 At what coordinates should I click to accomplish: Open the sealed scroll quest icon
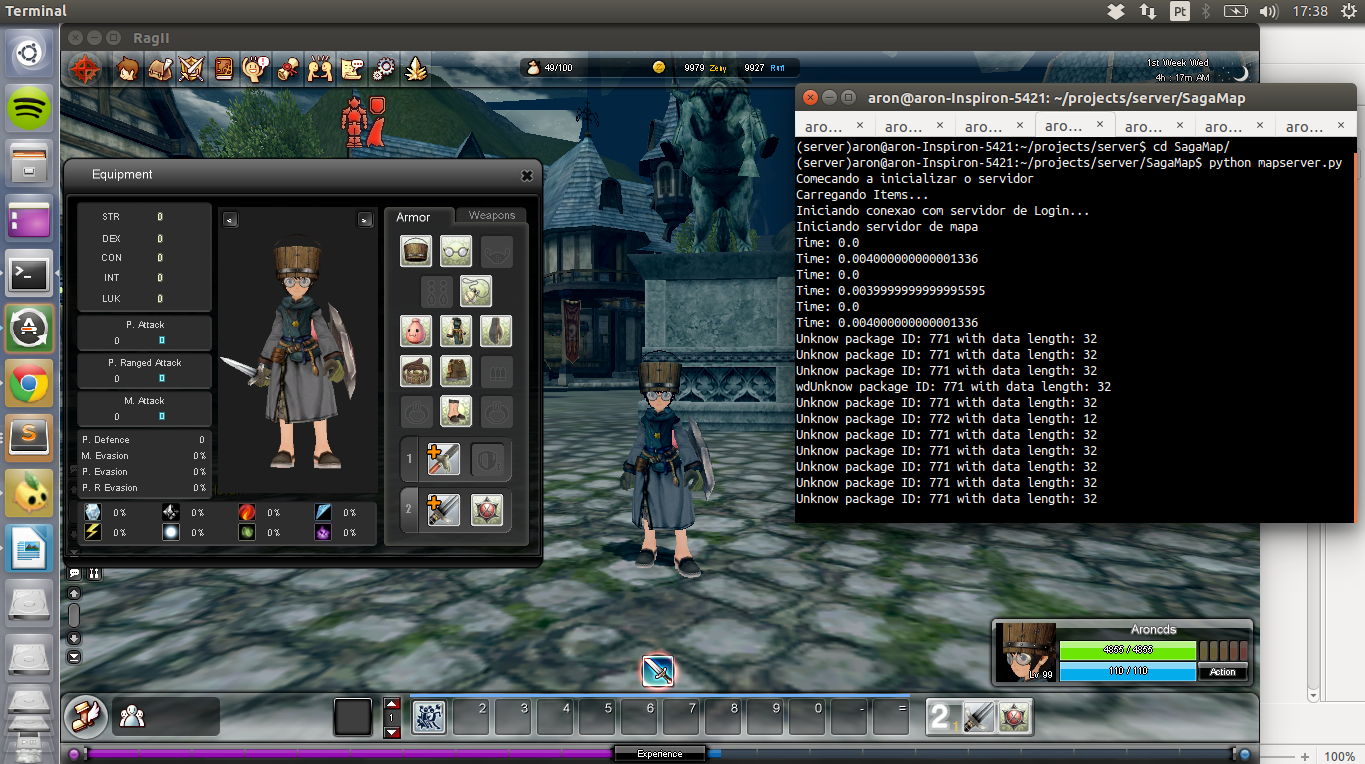click(x=287, y=69)
